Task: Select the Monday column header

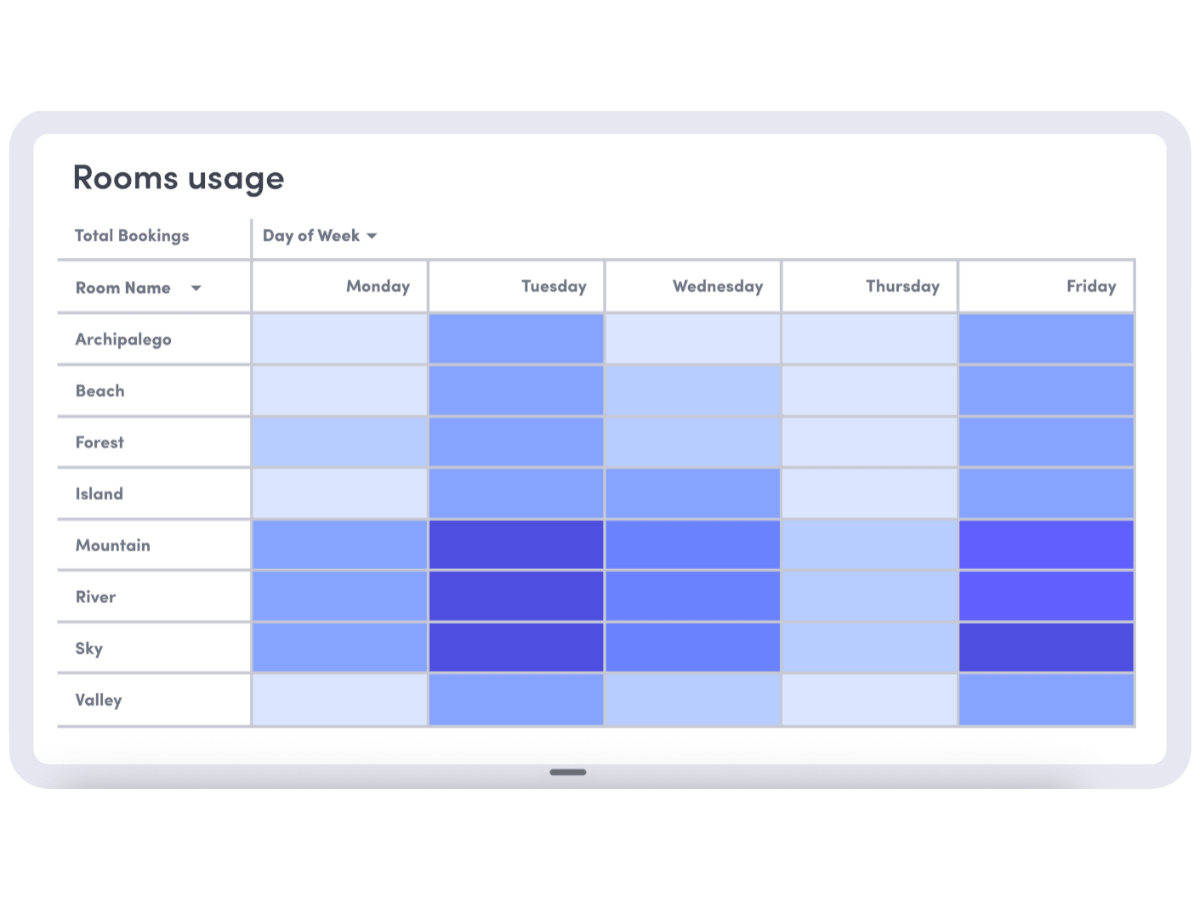Action: 340,286
